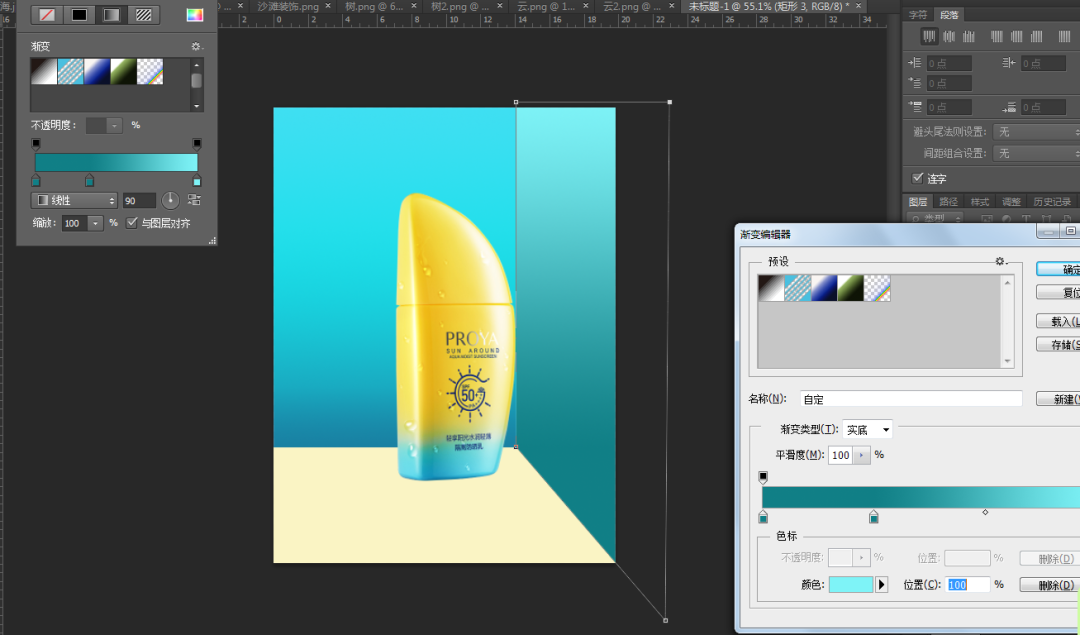Screen dimensions: 1080x635
Task: Open the 平滑度 smoothness slider arrow
Action: (x=862, y=455)
